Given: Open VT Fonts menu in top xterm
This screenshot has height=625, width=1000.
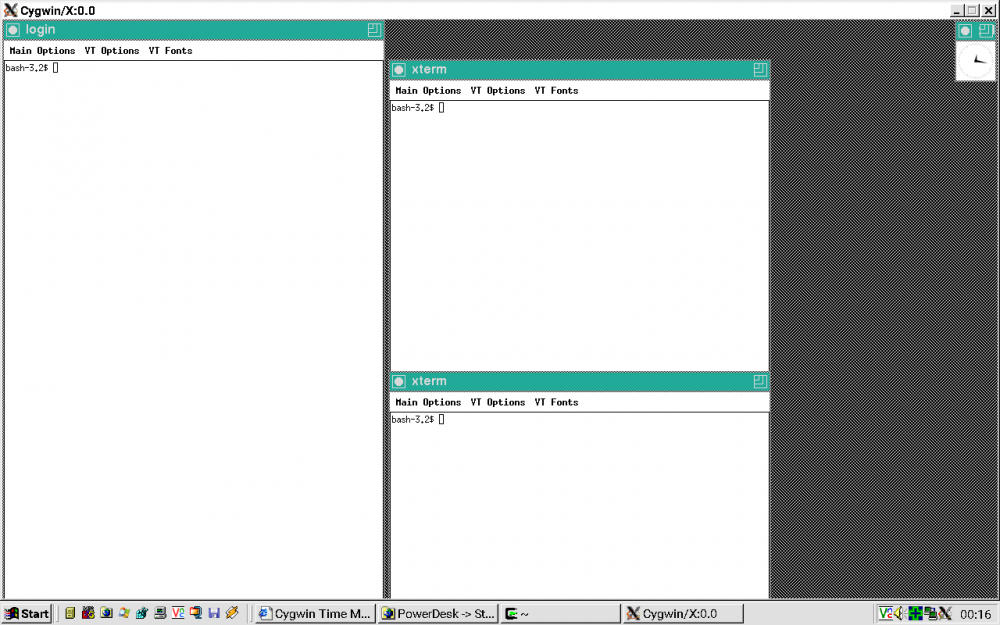Looking at the screenshot, I should coord(556,91).
